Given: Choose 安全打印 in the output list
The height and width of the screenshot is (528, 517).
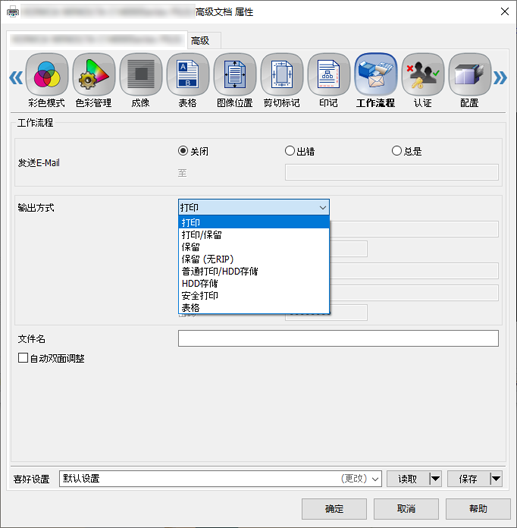Looking at the screenshot, I should click(254, 295).
